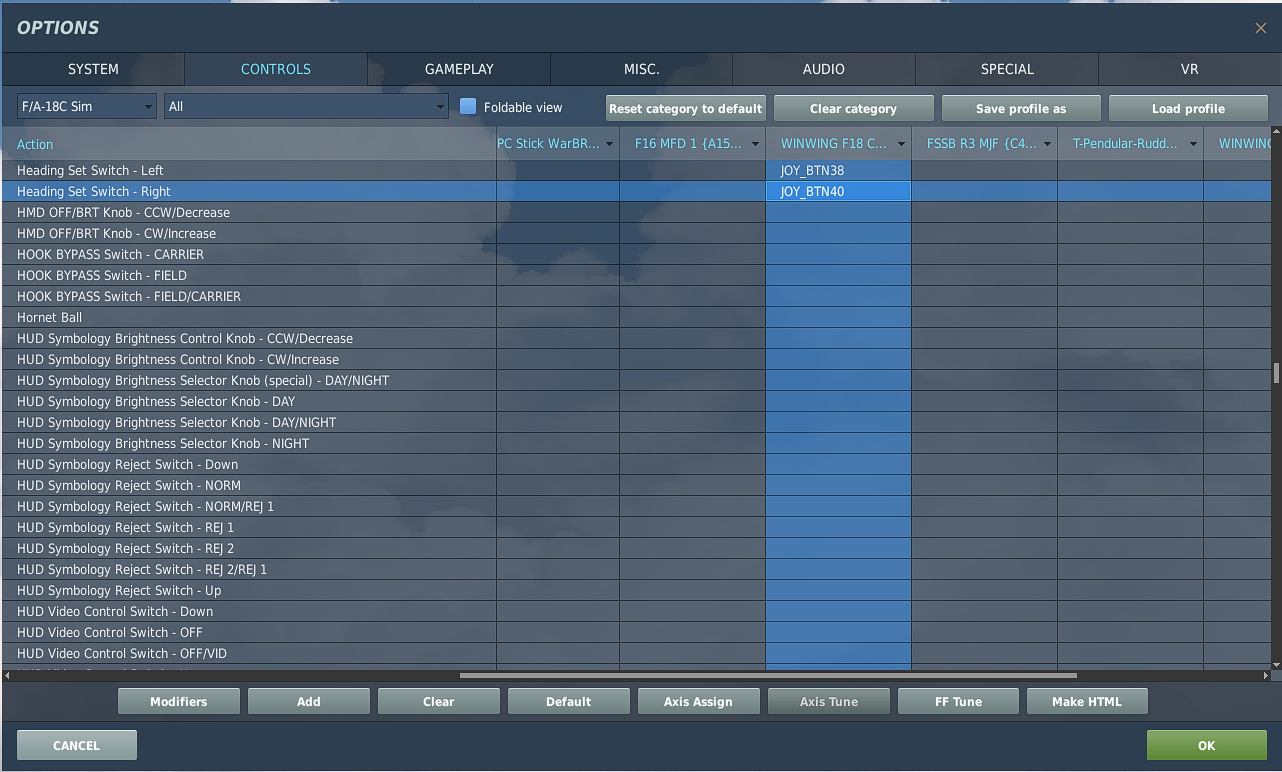The height and width of the screenshot is (772, 1282).
Task: Click the Axis Assign button
Action: (x=698, y=701)
